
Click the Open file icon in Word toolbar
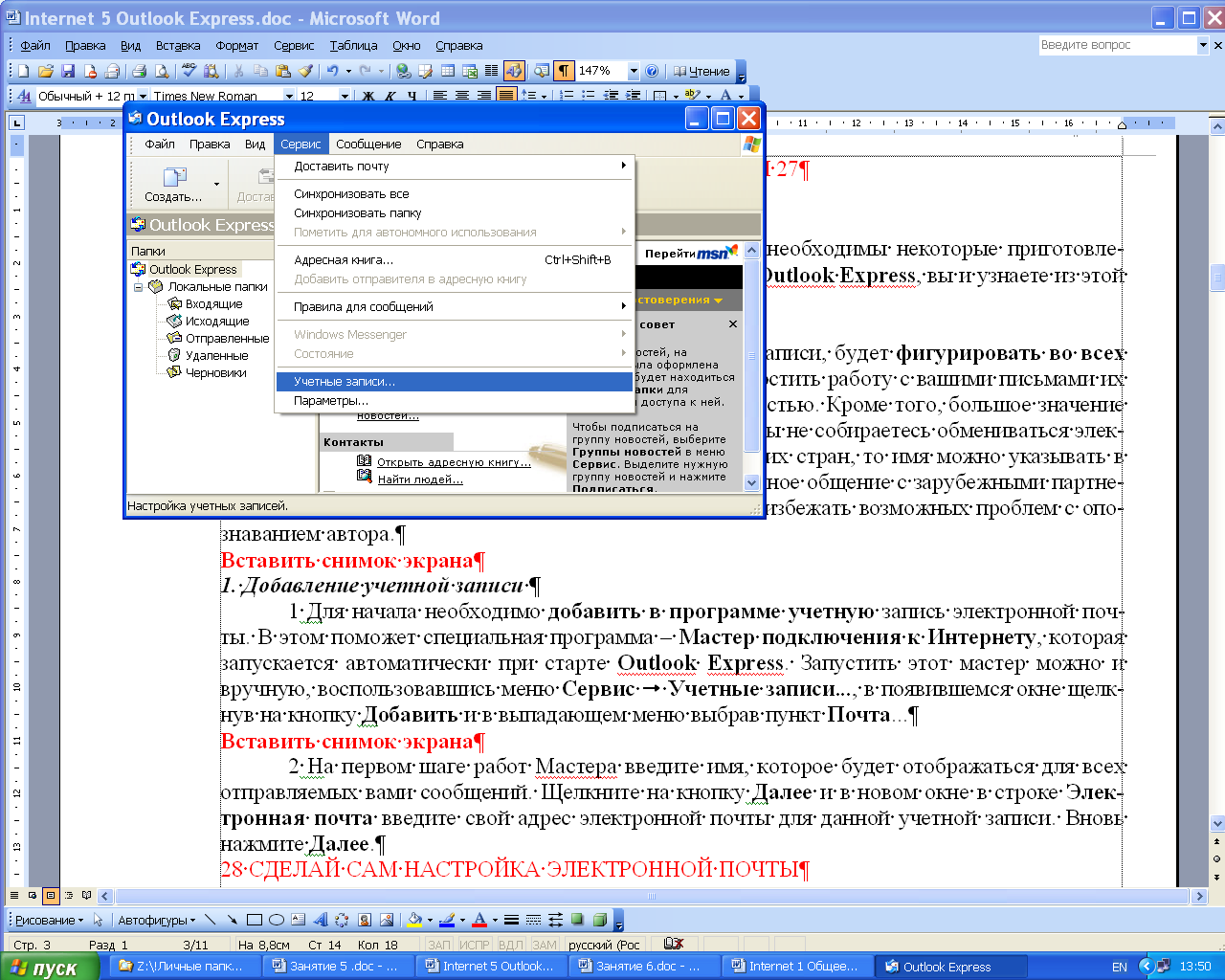pos(45,71)
